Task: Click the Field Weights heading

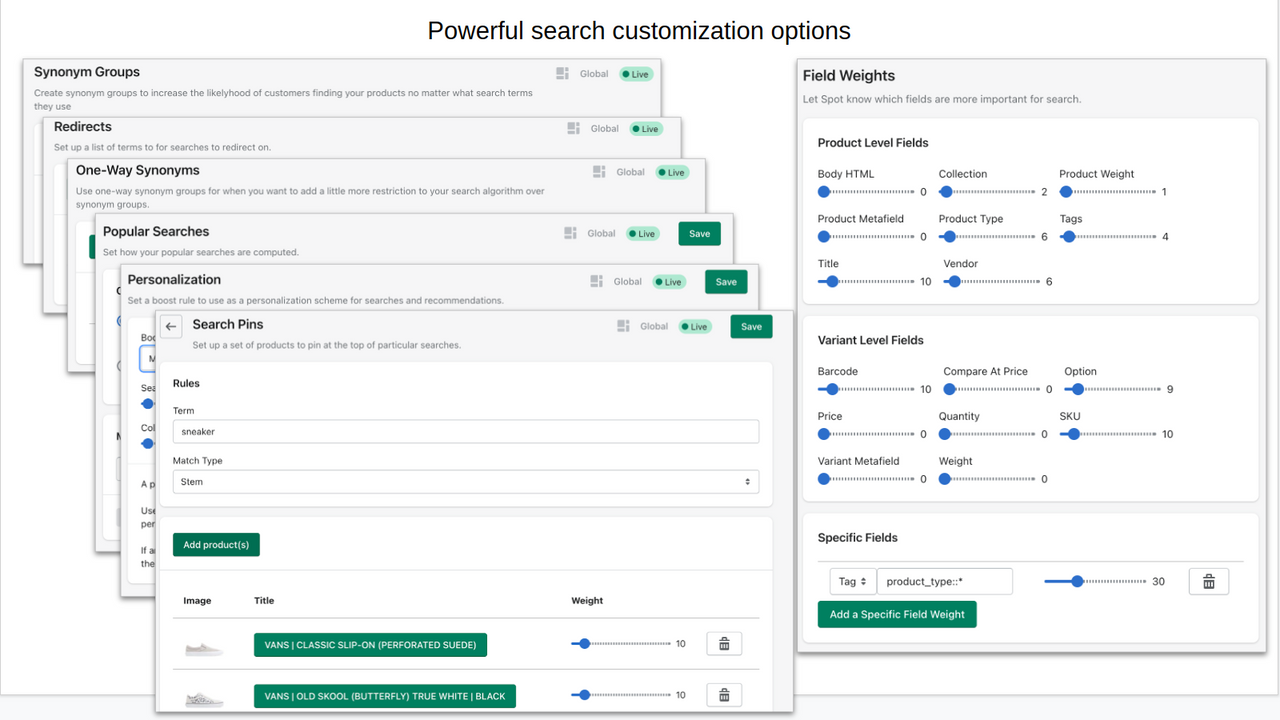Action: click(849, 76)
